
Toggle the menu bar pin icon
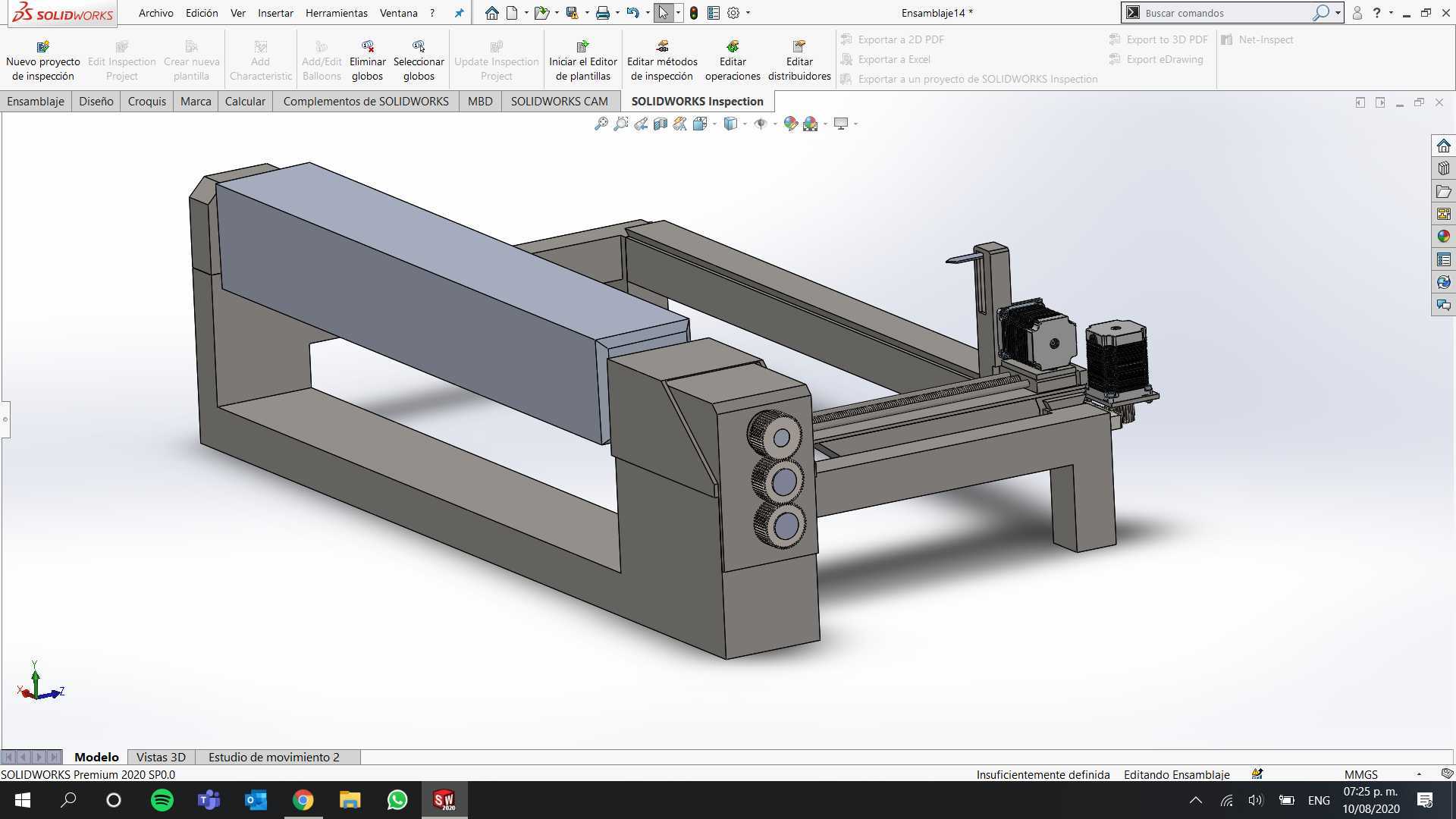pyautogui.click(x=459, y=13)
